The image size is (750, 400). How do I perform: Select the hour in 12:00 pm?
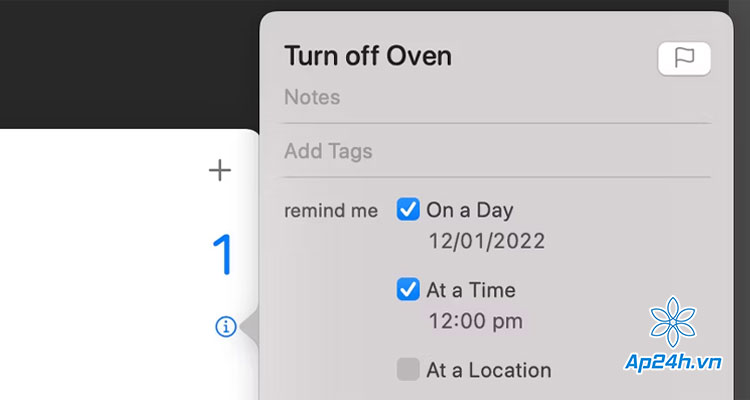441,322
